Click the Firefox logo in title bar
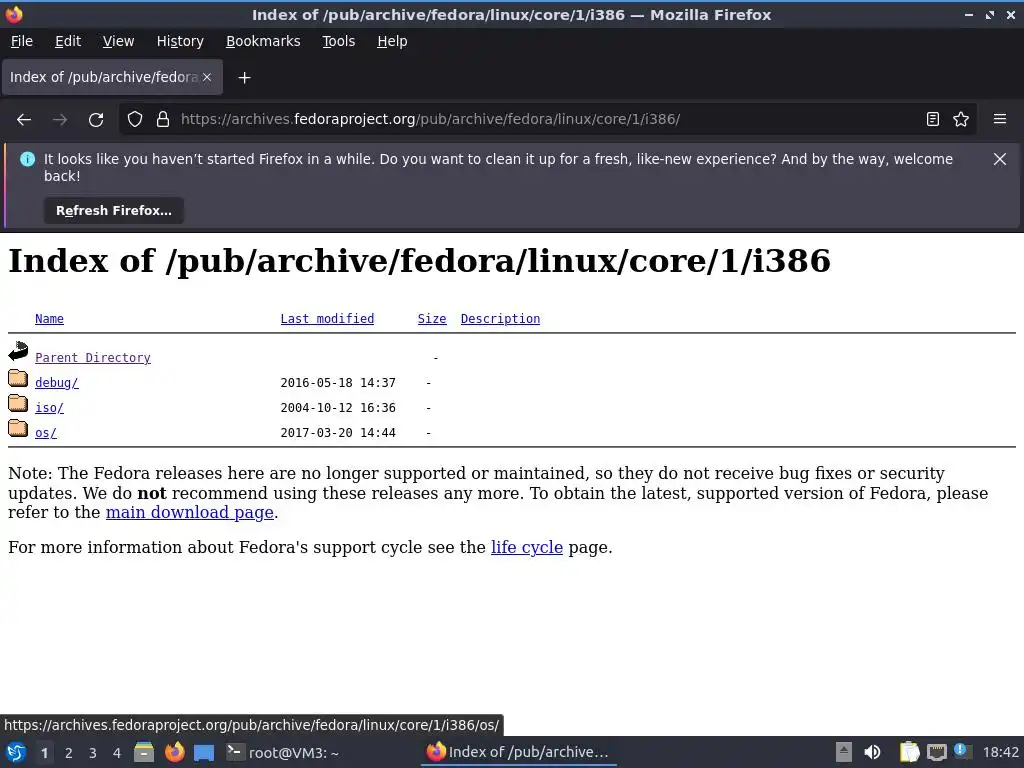This screenshot has width=1024, height=768. tap(14, 14)
